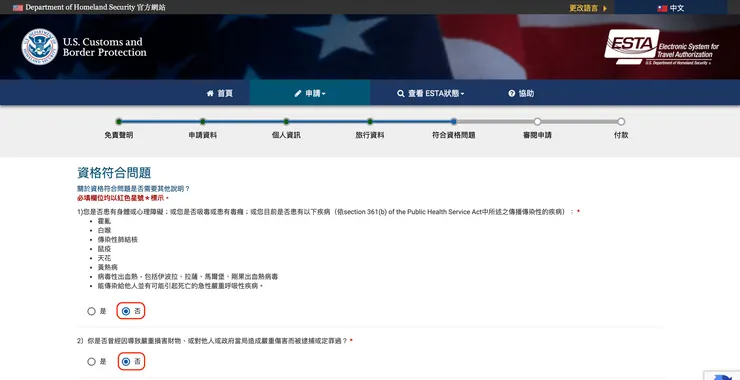Click the 旅行資料 step marker
The height and width of the screenshot is (380, 740).
pos(370,121)
